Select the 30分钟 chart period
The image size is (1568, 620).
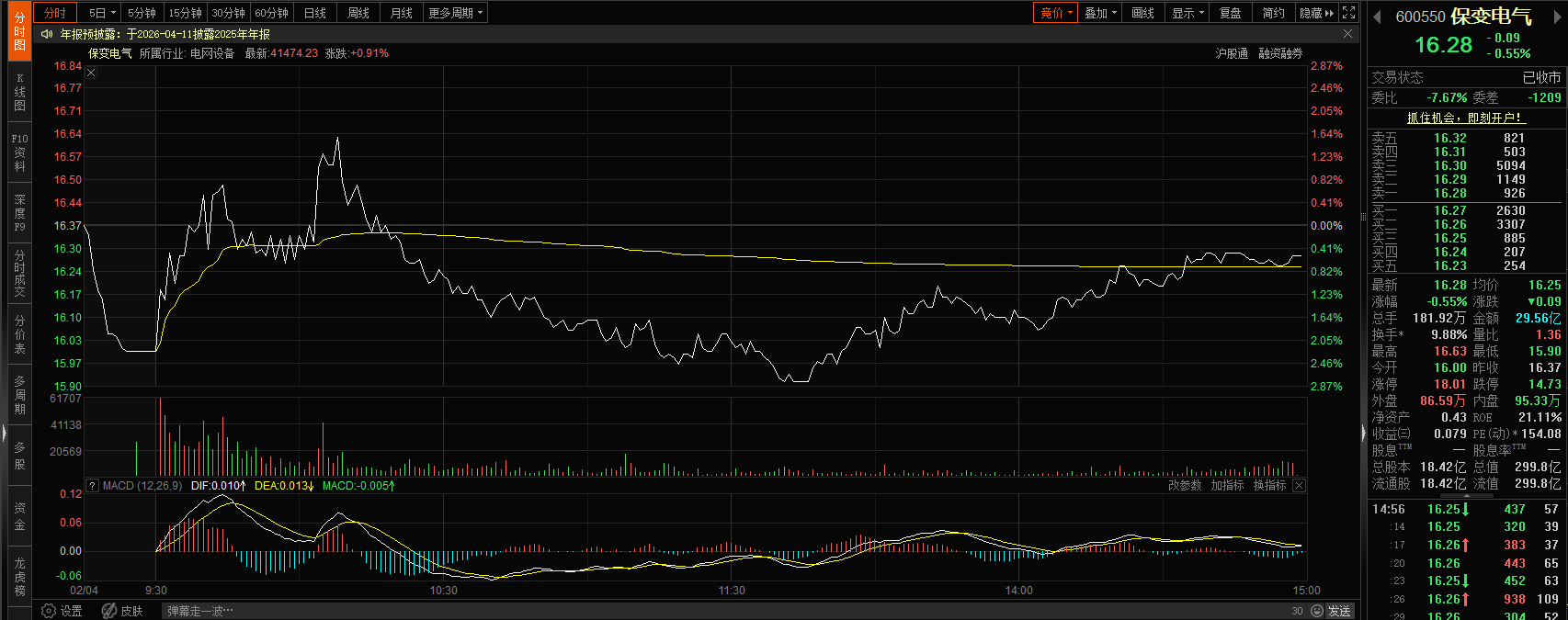(228, 13)
